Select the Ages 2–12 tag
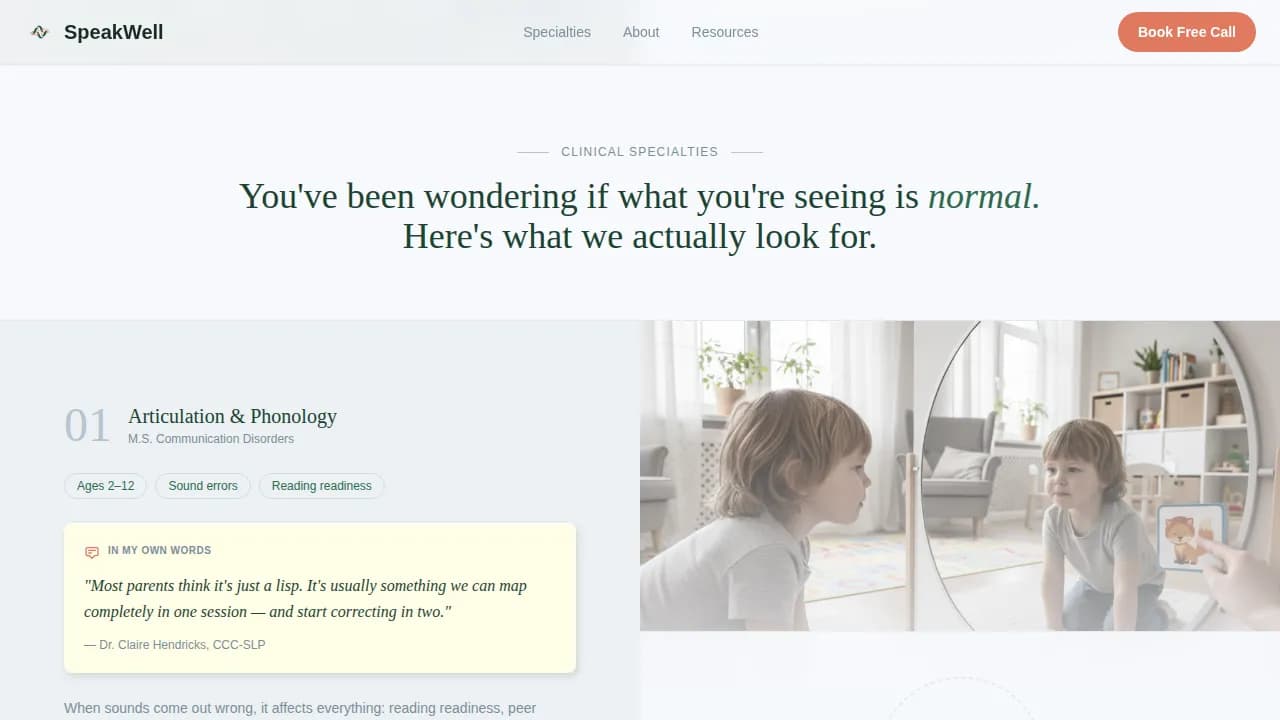The image size is (1280, 720). (x=105, y=486)
